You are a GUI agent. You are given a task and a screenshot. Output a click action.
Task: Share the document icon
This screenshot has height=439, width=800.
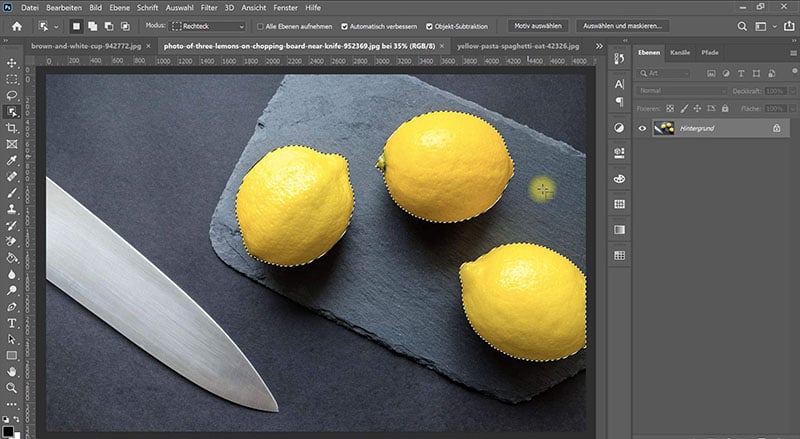pyautogui.click(x=789, y=26)
